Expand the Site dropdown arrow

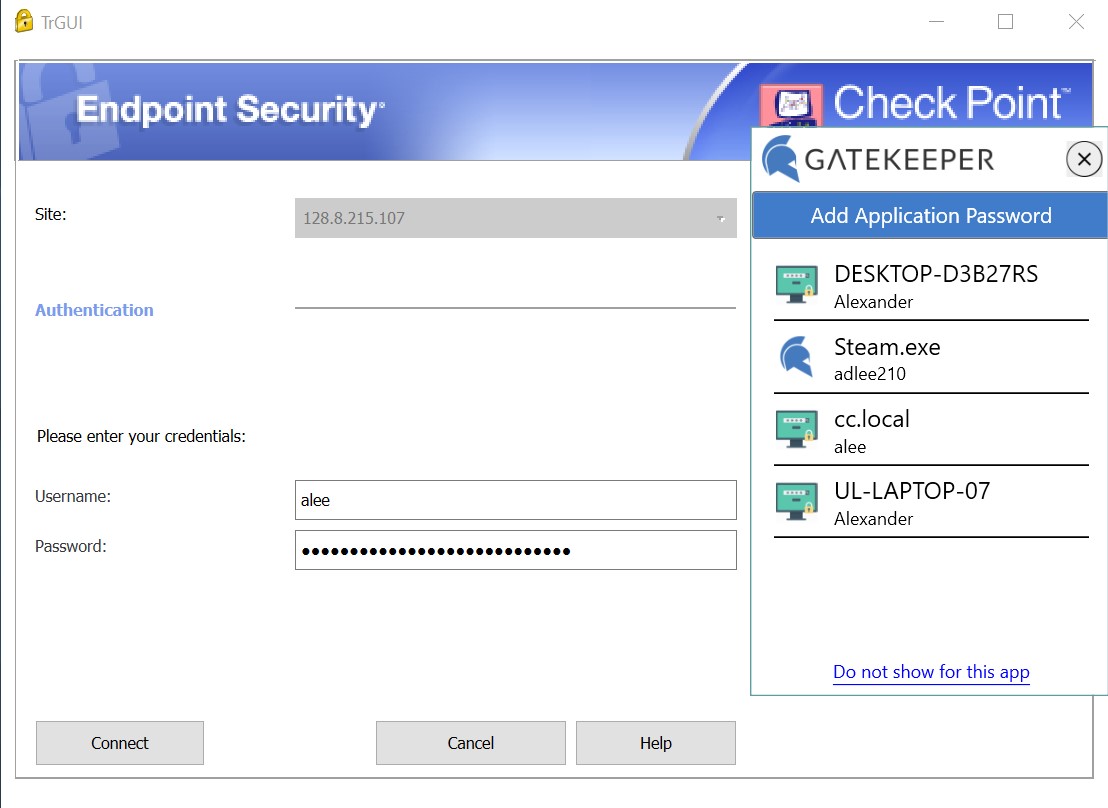coord(720,218)
